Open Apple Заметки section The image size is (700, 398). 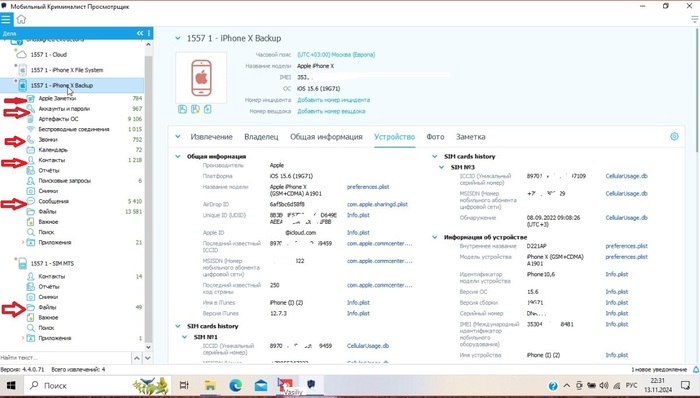tap(57, 98)
